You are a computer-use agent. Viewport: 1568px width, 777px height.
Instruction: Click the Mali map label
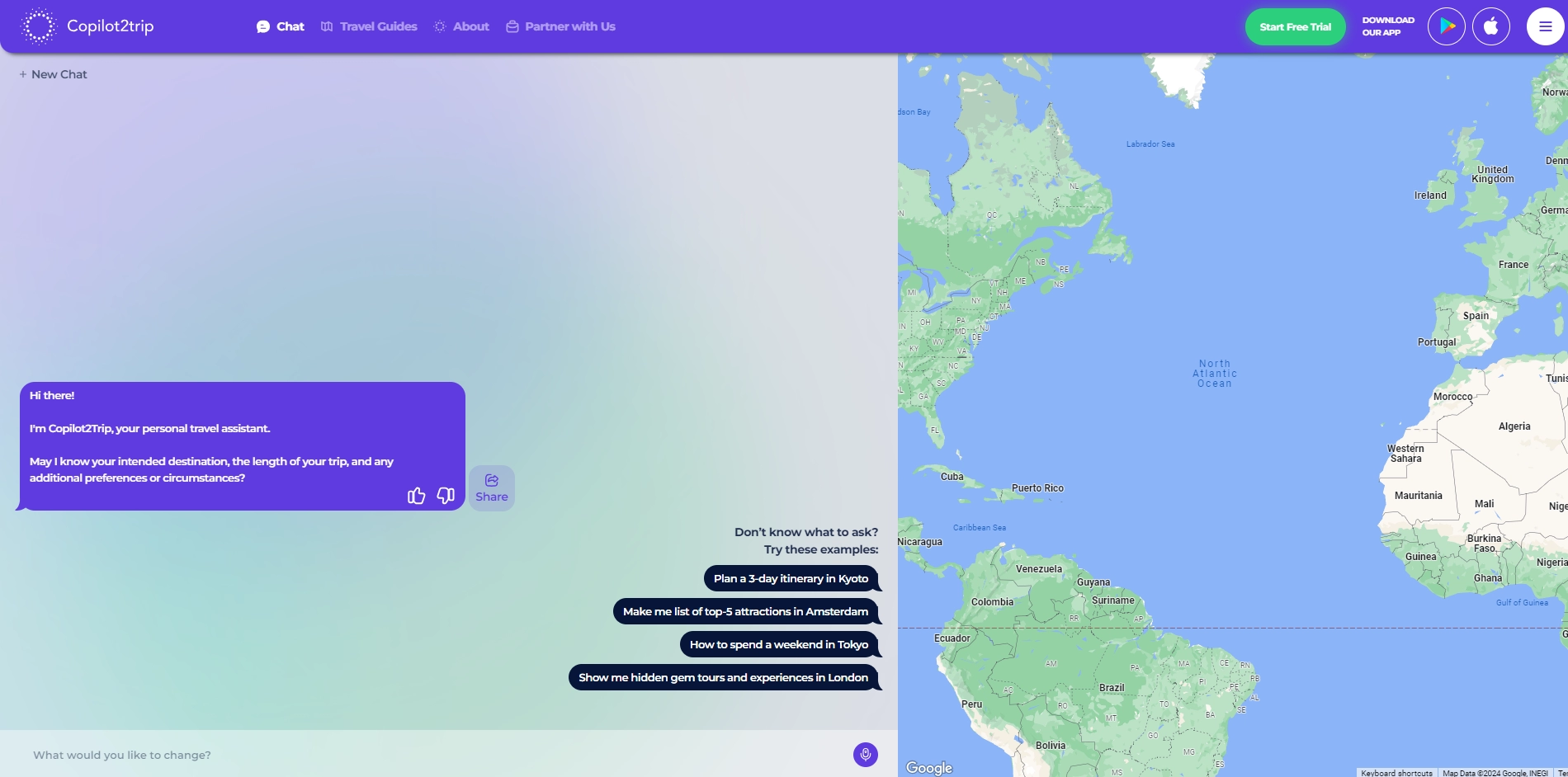click(1484, 504)
